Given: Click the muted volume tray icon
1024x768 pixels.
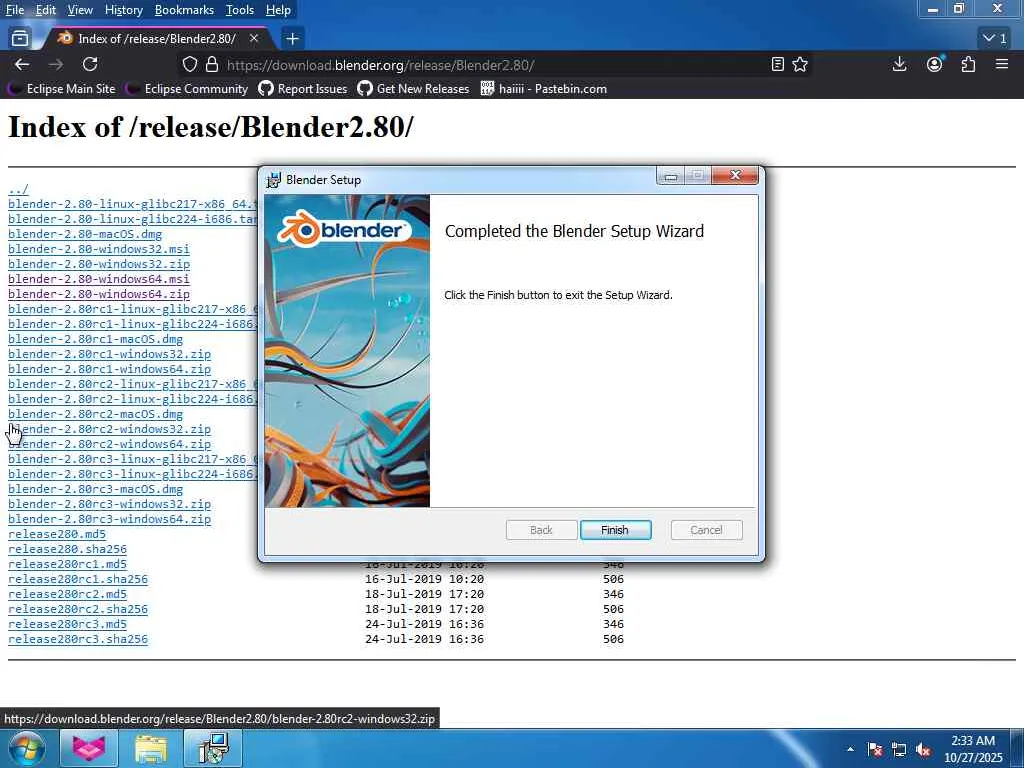Looking at the screenshot, I should [923, 749].
